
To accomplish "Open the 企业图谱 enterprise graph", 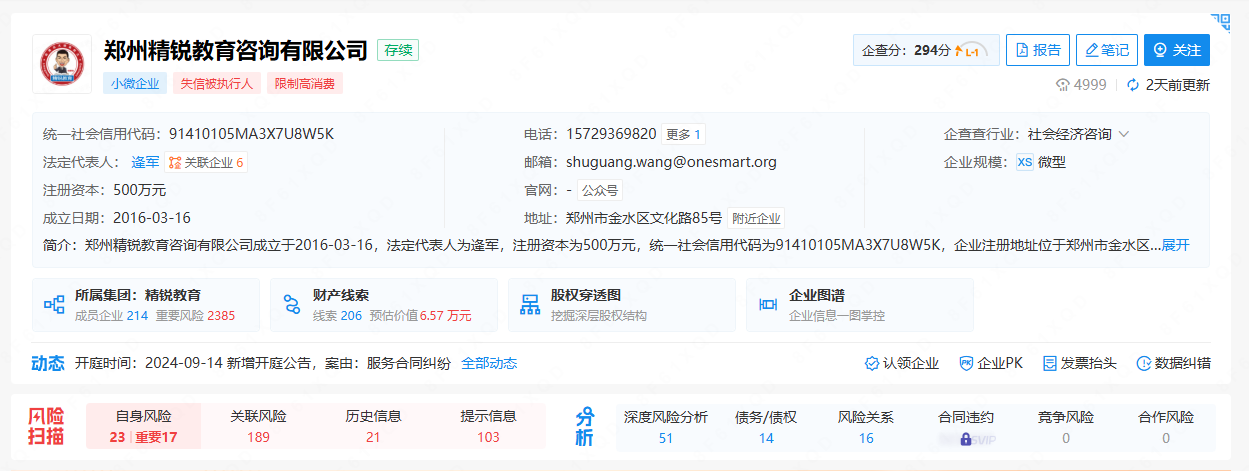I will point(860,305).
